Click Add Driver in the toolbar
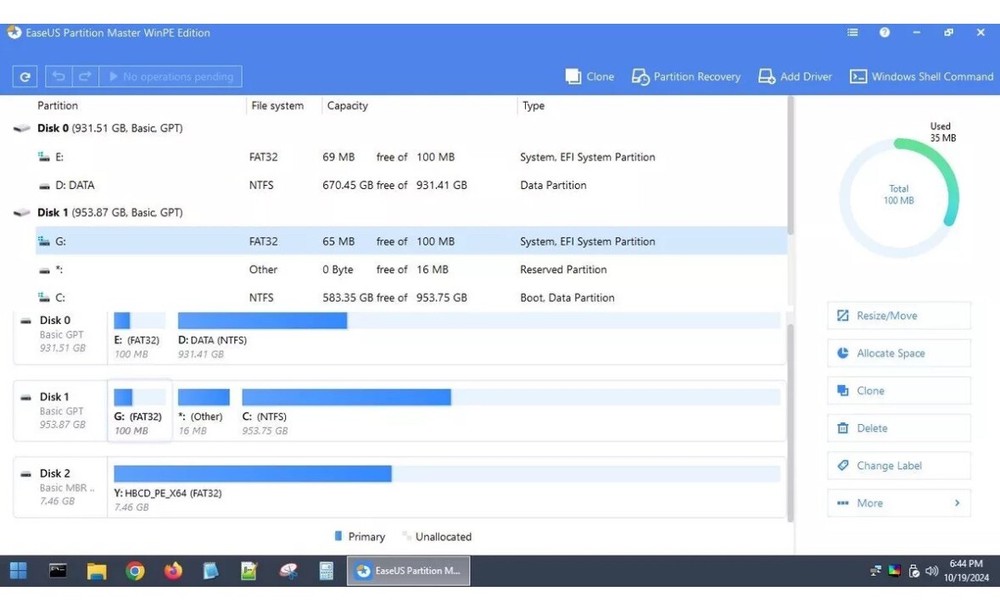Screen dimensions: 1000x614 click(795, 76)
